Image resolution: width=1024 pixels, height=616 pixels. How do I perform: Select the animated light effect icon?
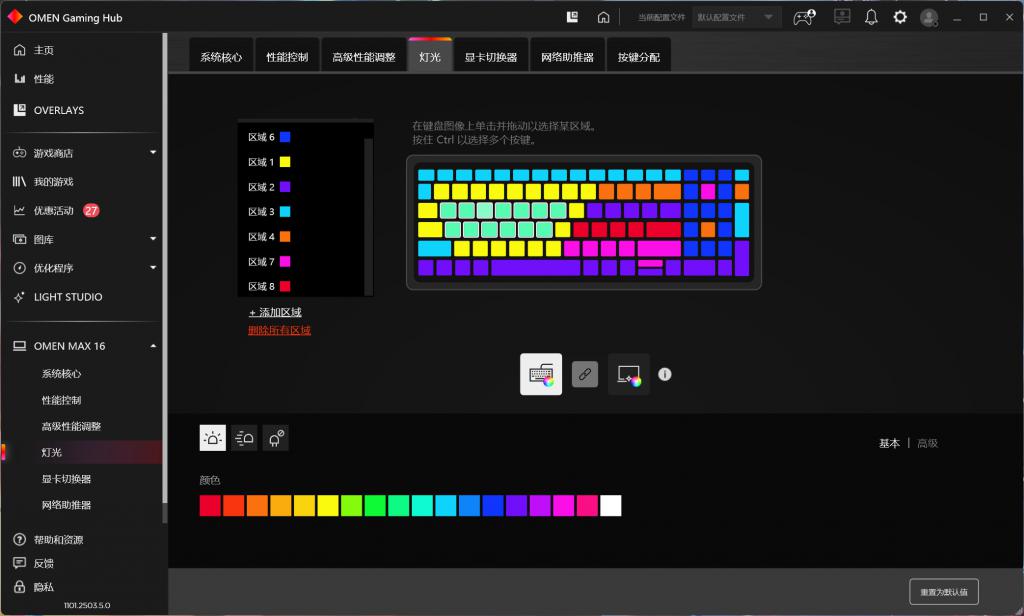coord(244,438)
